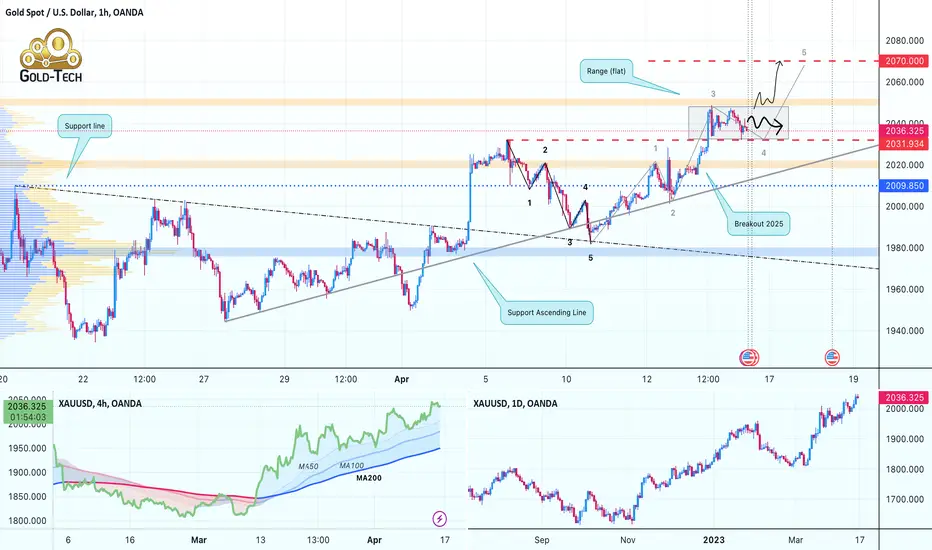The height and width of the screenshot is (550, 932).
Task: Select the XAUUSD, 4h, OANDA pane title
Action: (100, 403)
